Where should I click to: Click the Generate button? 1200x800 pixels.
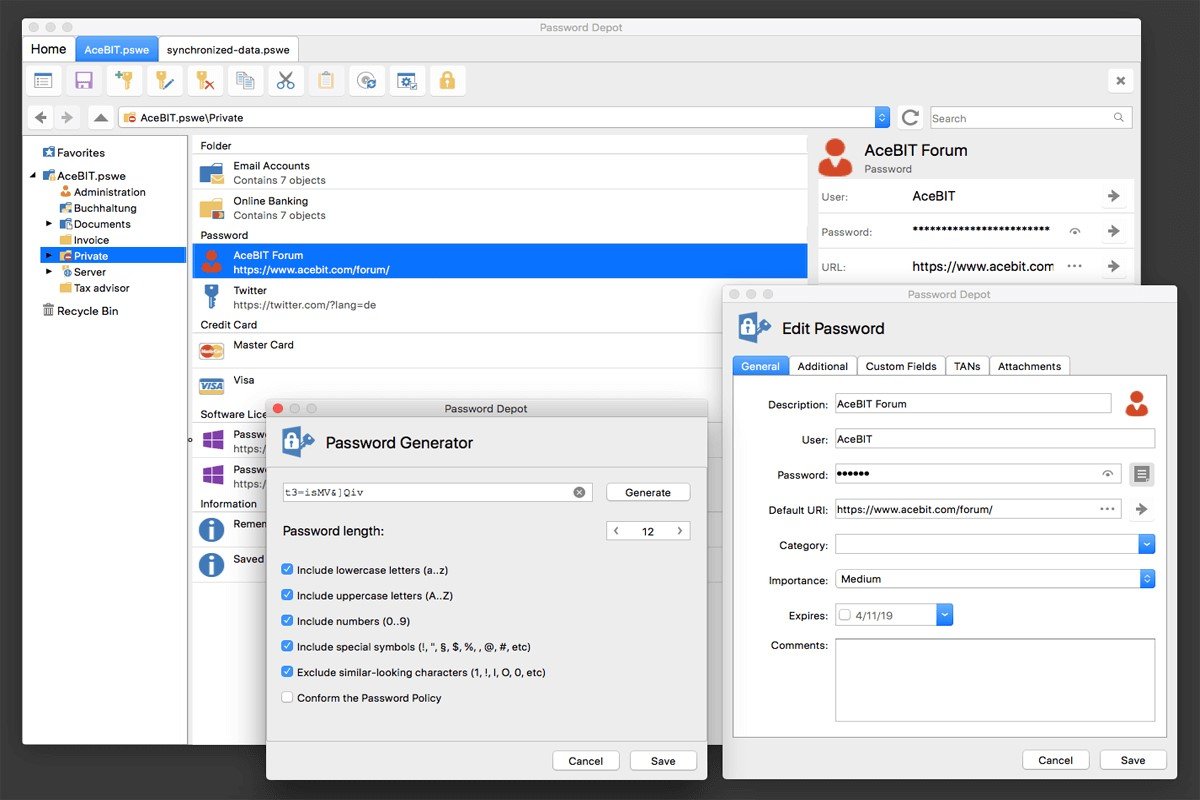[x=648, y=492]
